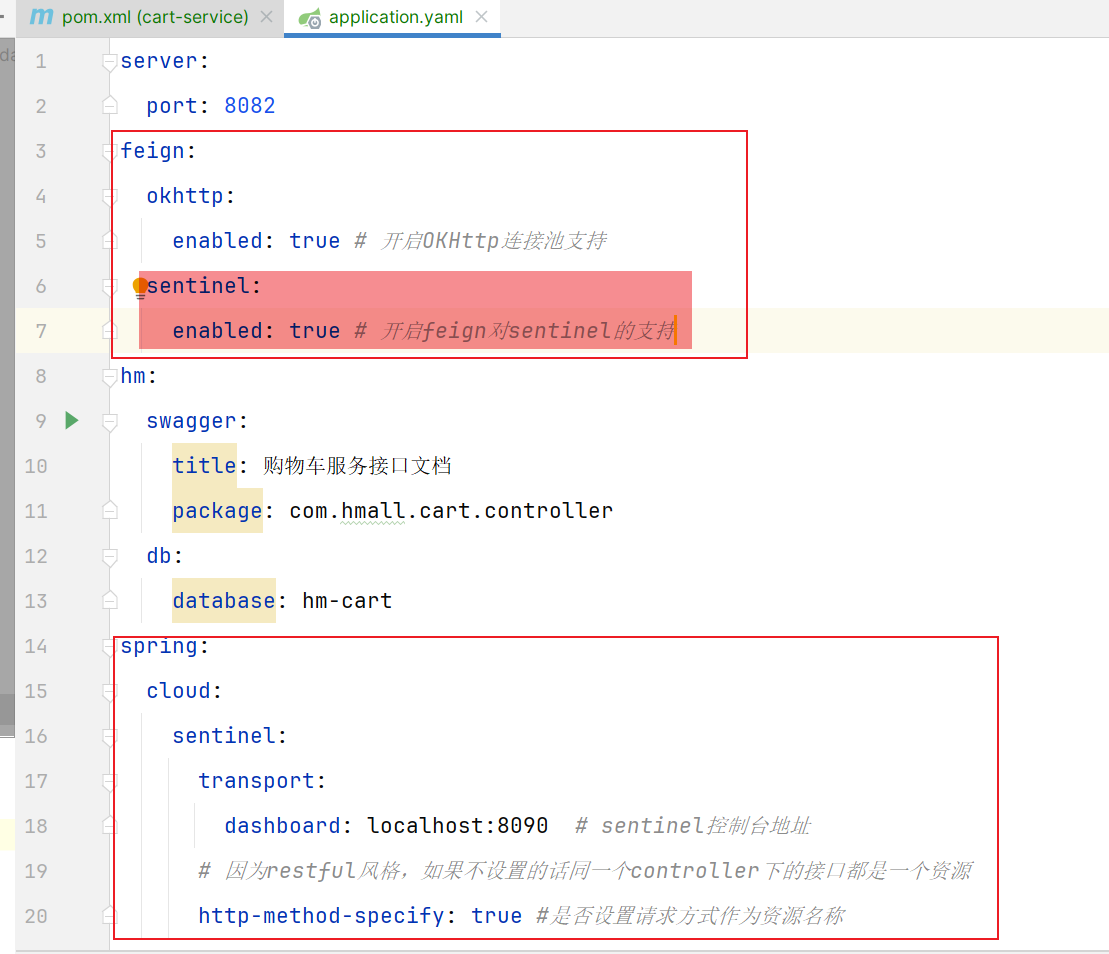Click the 'cloud' key on line 15
The image size is (1109, 954).
(x=178, y=691)
